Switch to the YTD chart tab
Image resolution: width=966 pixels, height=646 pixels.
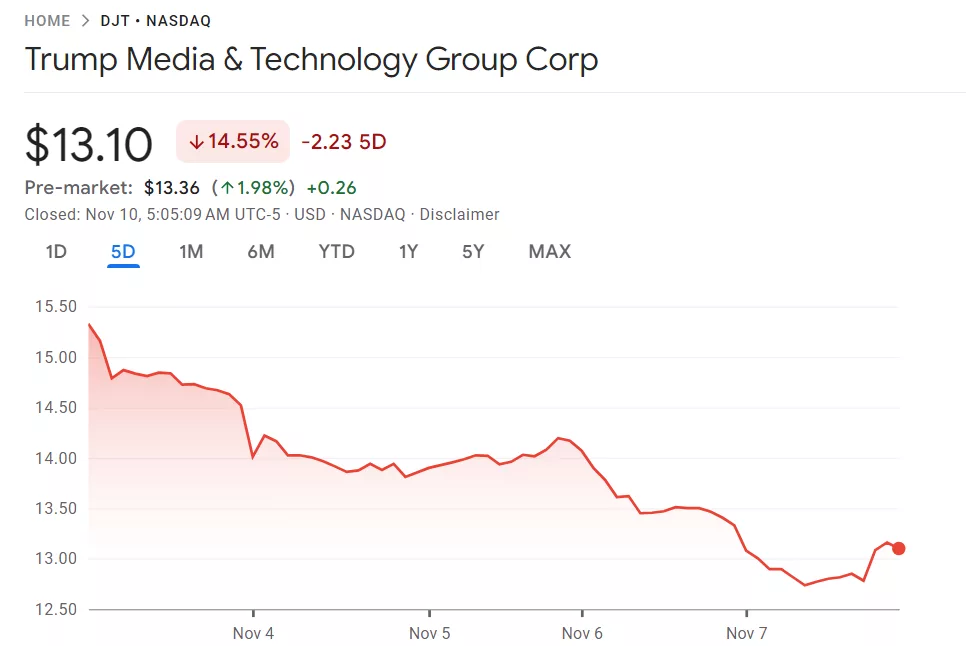[x=336, y=252]
